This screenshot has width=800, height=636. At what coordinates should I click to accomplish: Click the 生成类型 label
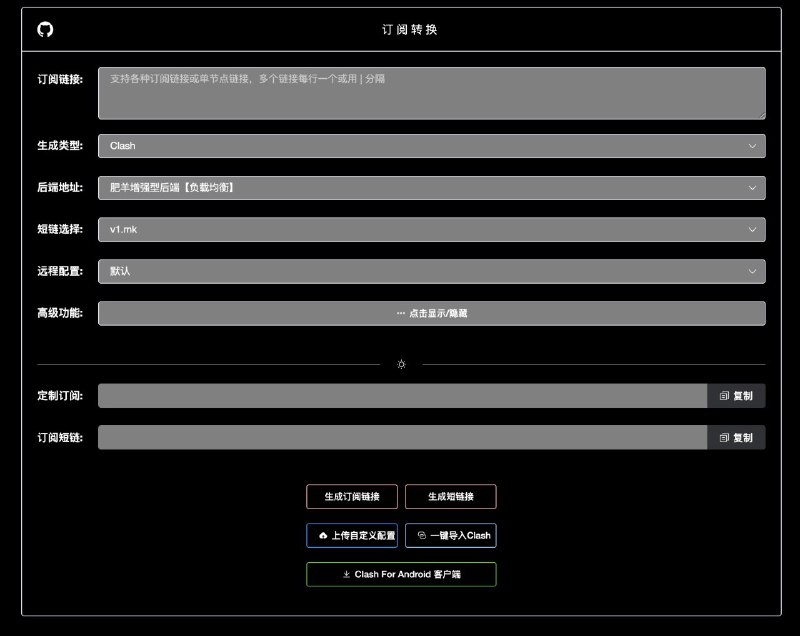(60, 146)
